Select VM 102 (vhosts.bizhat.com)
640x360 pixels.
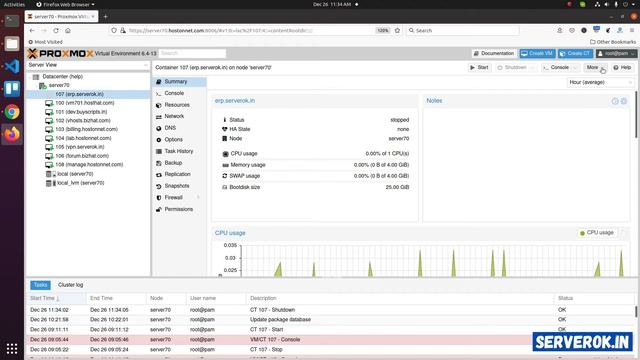click(88, 120)
